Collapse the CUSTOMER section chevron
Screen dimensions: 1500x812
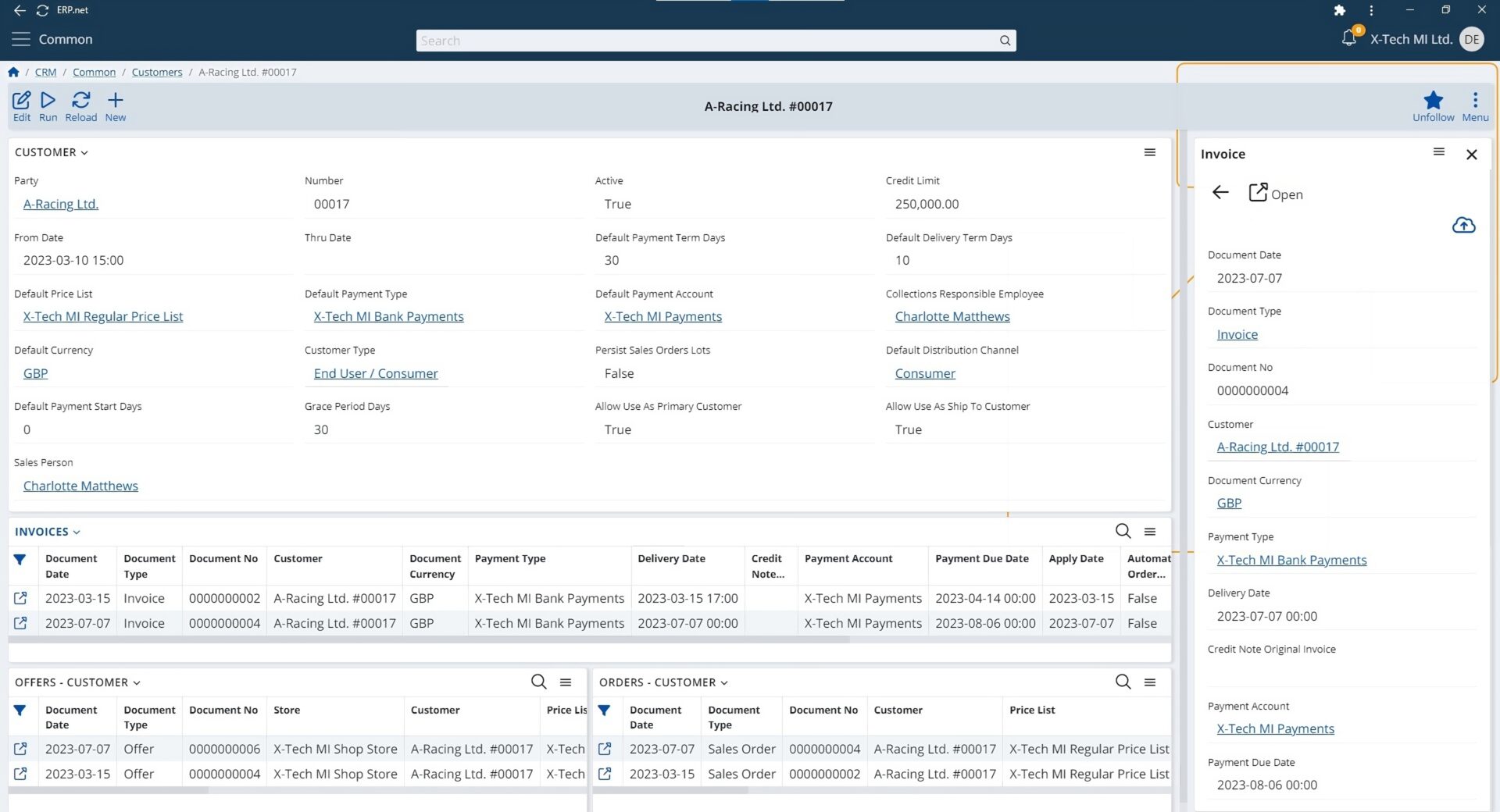pyautogui.click(x=84, y=152)
